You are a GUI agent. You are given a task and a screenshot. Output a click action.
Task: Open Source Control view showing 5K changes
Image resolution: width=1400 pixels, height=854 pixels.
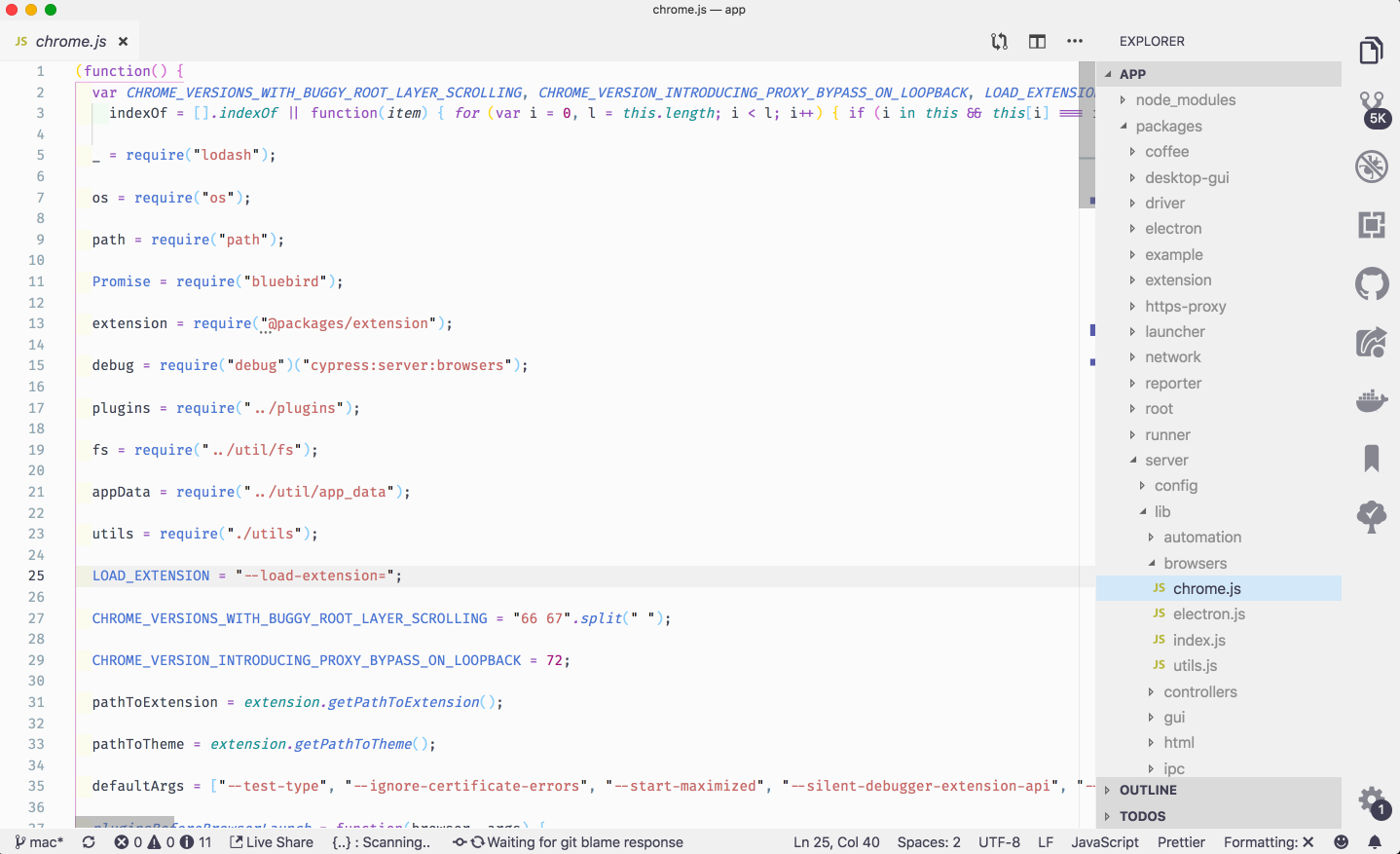1371,108
